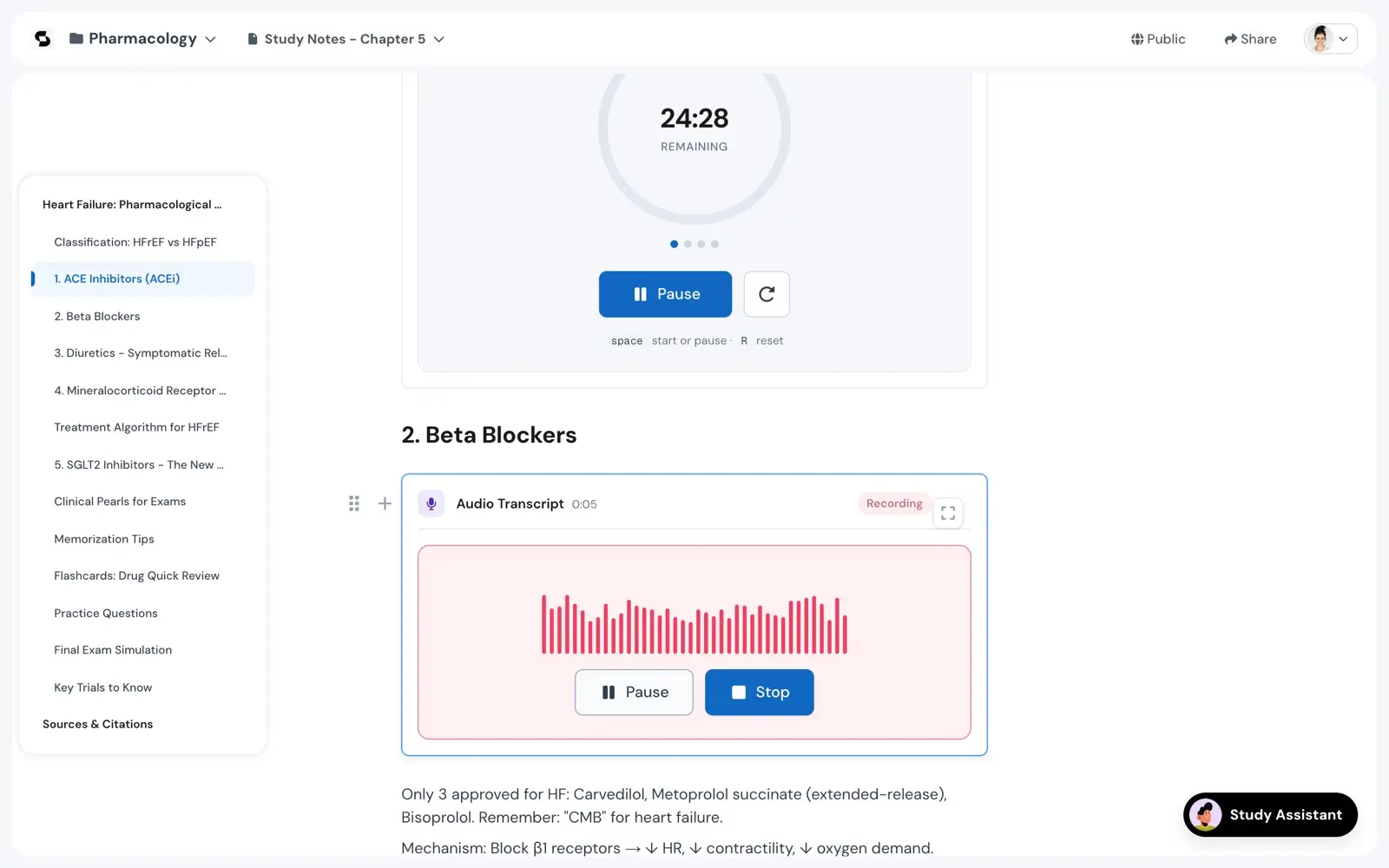
Task: Go to 5. SGLT2 Inhibitors section
Action: coord(139,464)
